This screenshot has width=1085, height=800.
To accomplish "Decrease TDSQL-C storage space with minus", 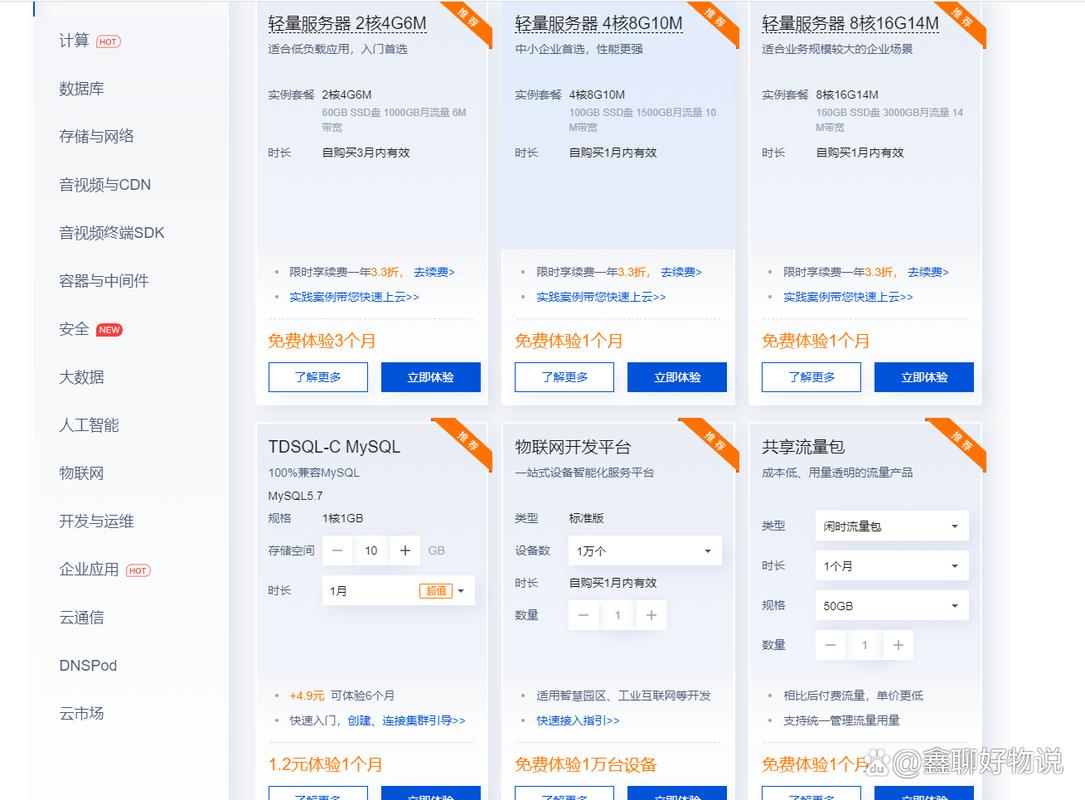I will coord(337,551).
